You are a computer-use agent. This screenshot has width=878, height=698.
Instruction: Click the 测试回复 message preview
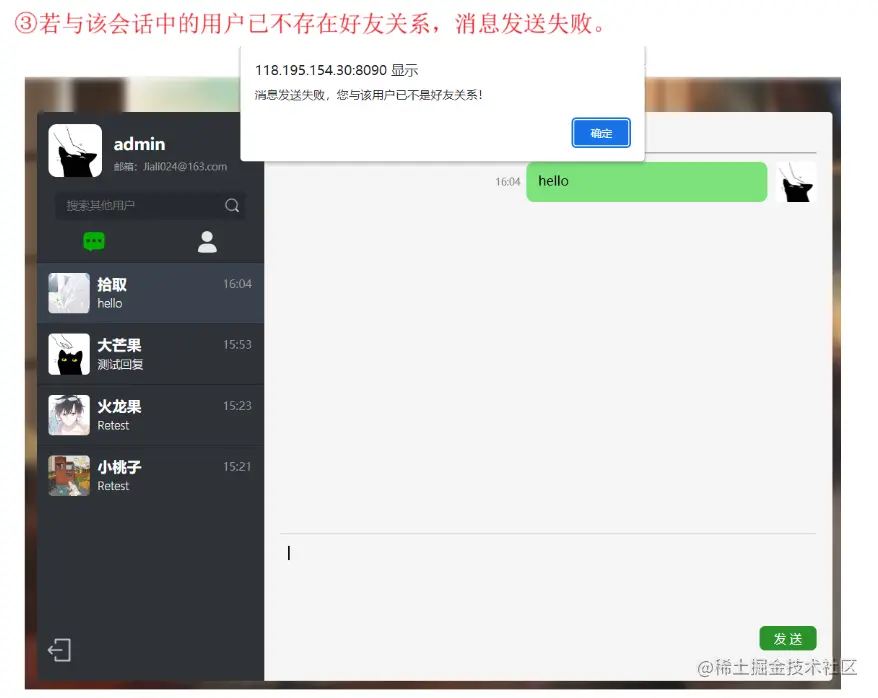coord(120,364)
